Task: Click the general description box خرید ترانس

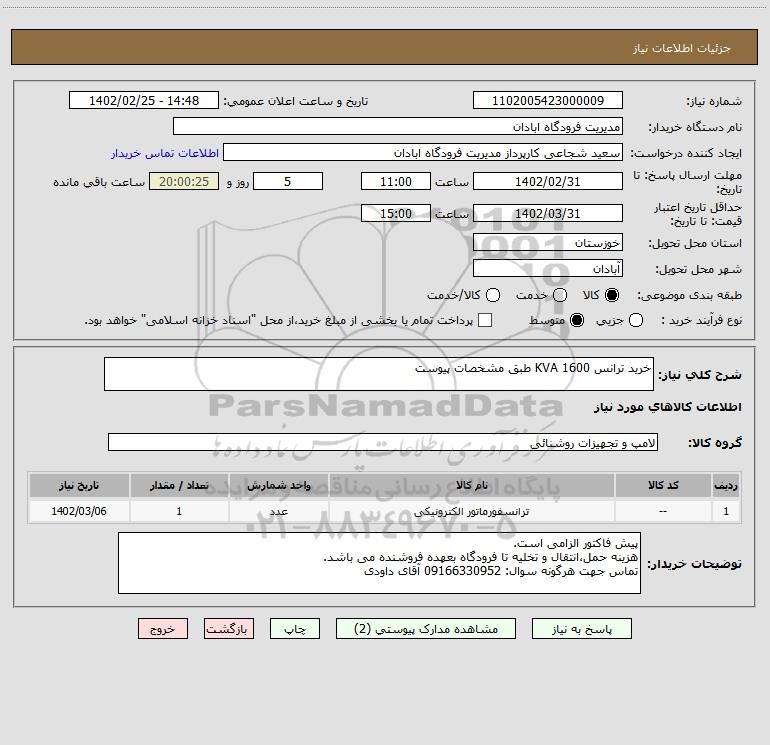Action: [379, 374]
